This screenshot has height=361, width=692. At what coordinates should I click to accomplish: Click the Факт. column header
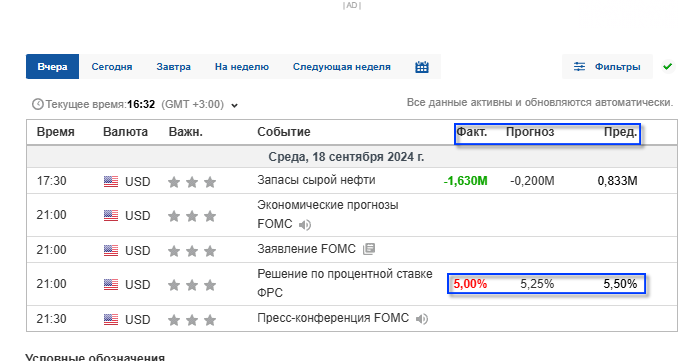click(472, 132)
